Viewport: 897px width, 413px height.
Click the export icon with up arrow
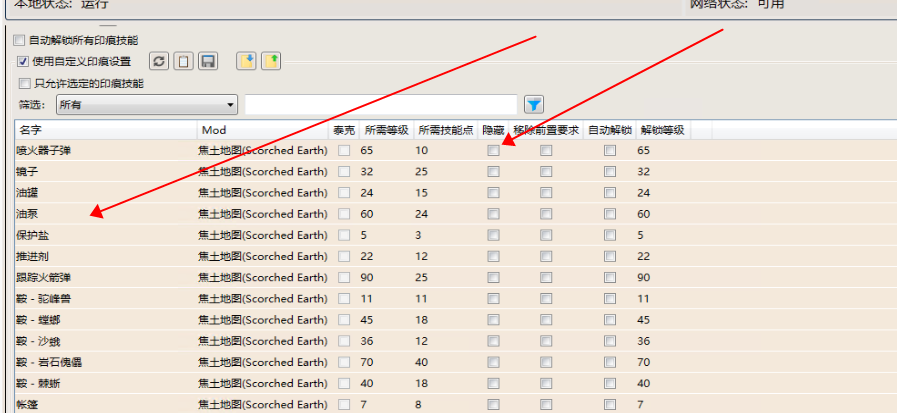point(271,62)
